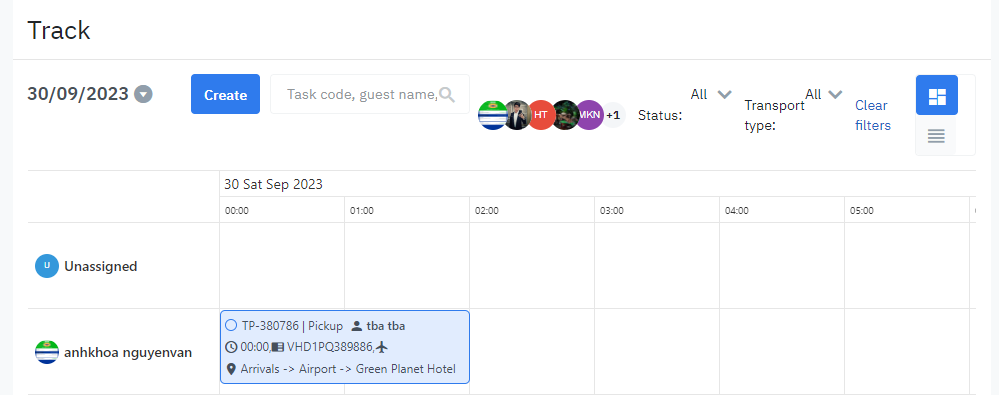The height and width of the screenshot is (395, 999).
Task: Show the +1 hidden driver avatars
Action: click(x=613, y=115)
